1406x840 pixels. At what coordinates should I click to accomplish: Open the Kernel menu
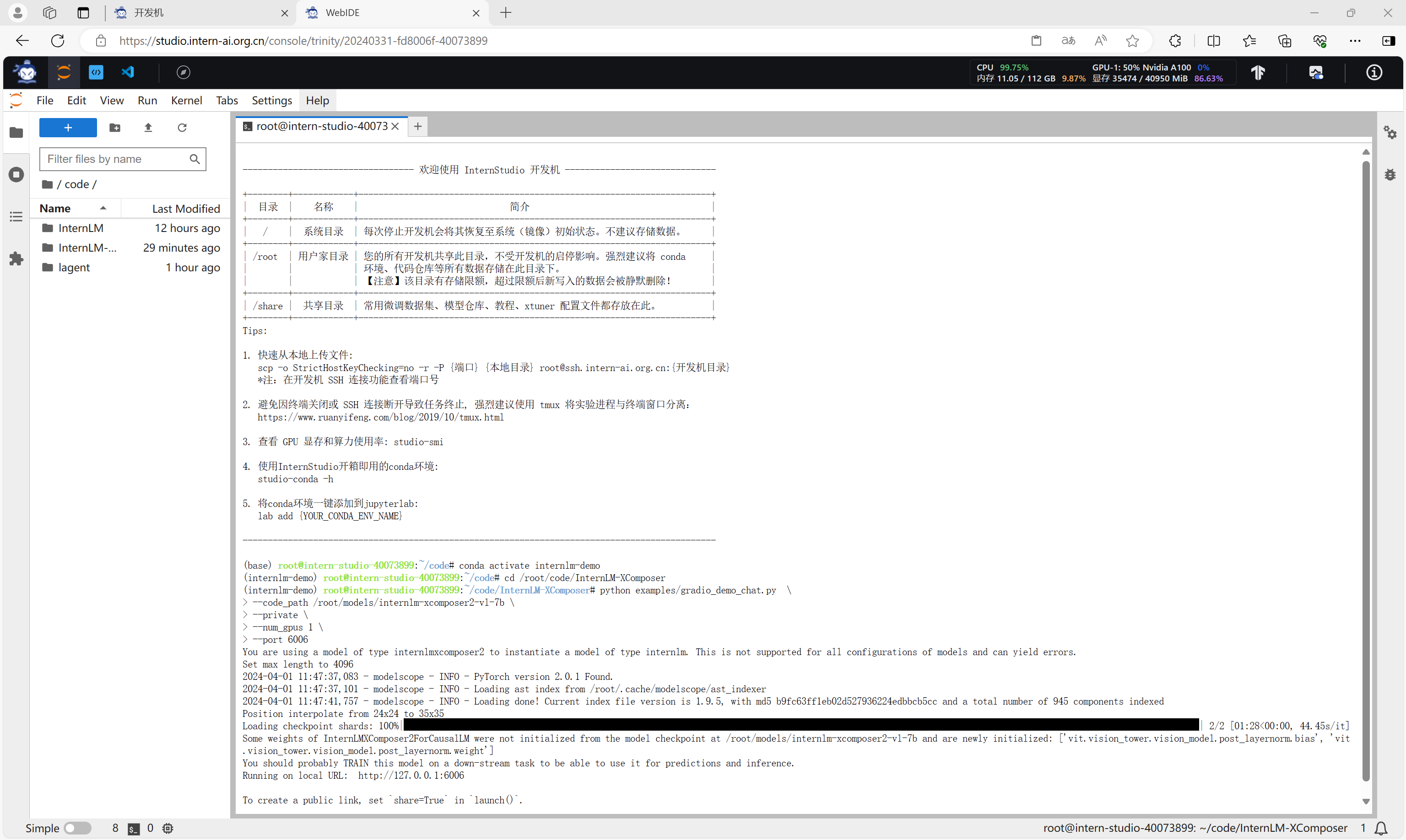(x=186, y=100)
